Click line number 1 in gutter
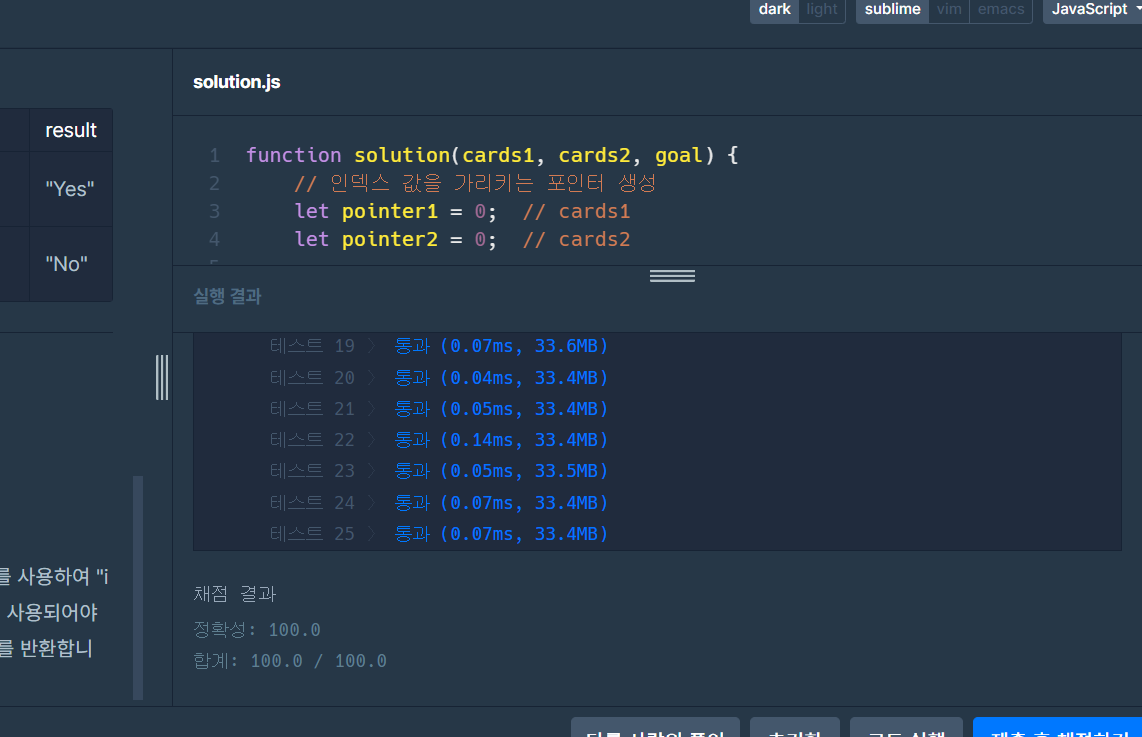This screenshot has width=1142, height=737. coord(214,155)
